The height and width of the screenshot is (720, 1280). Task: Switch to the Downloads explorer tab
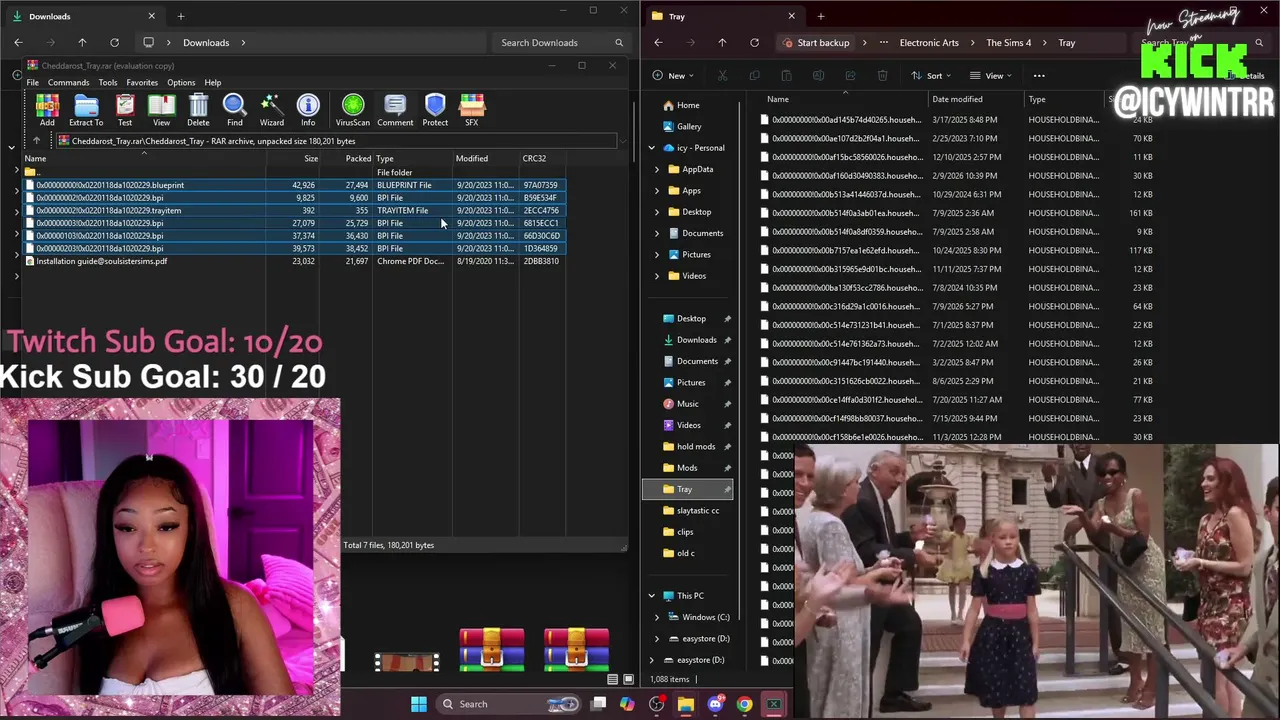pyautogui.click(x=82, y=16)
